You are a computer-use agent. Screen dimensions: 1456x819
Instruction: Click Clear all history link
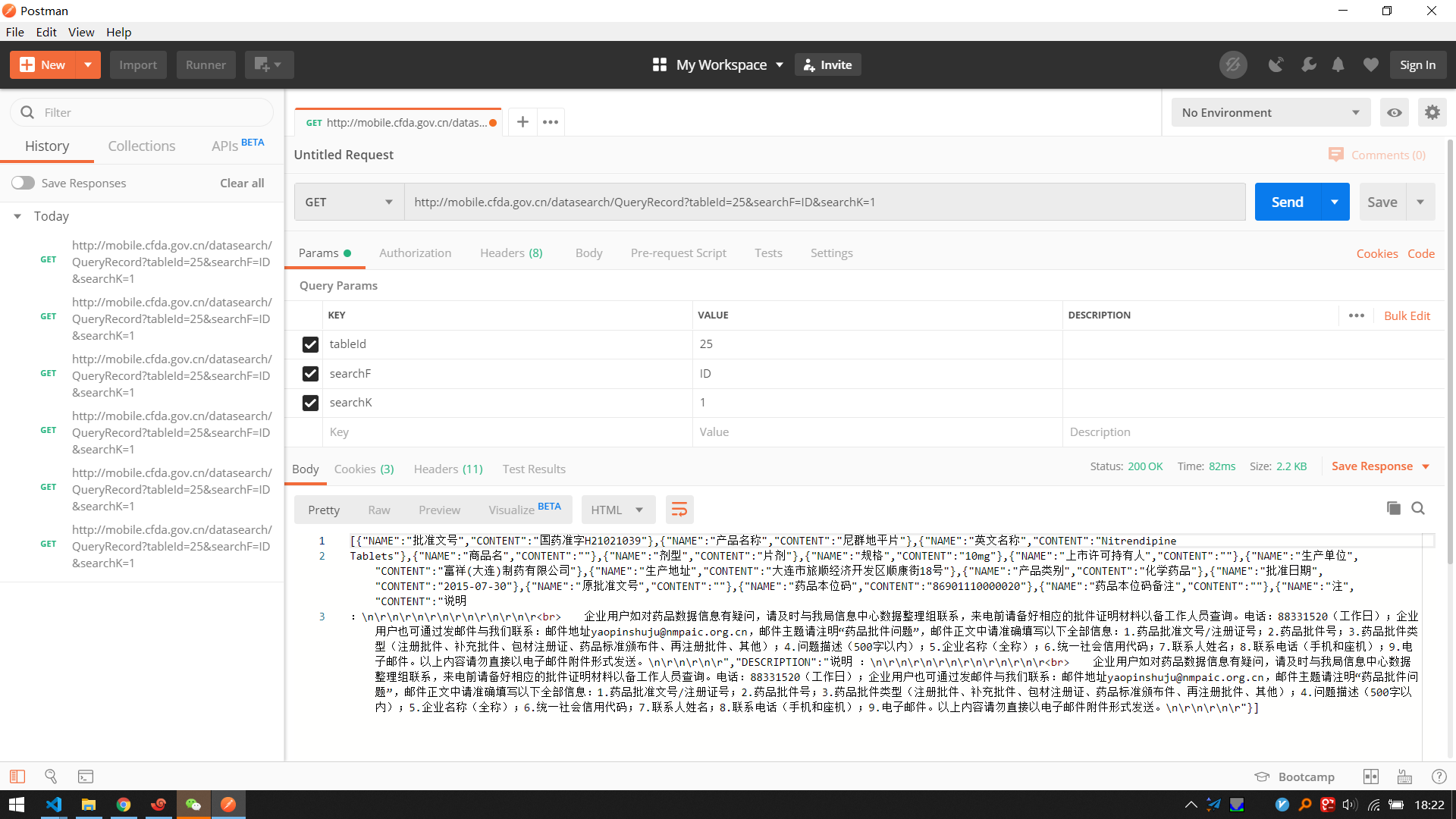pos(242,183)
